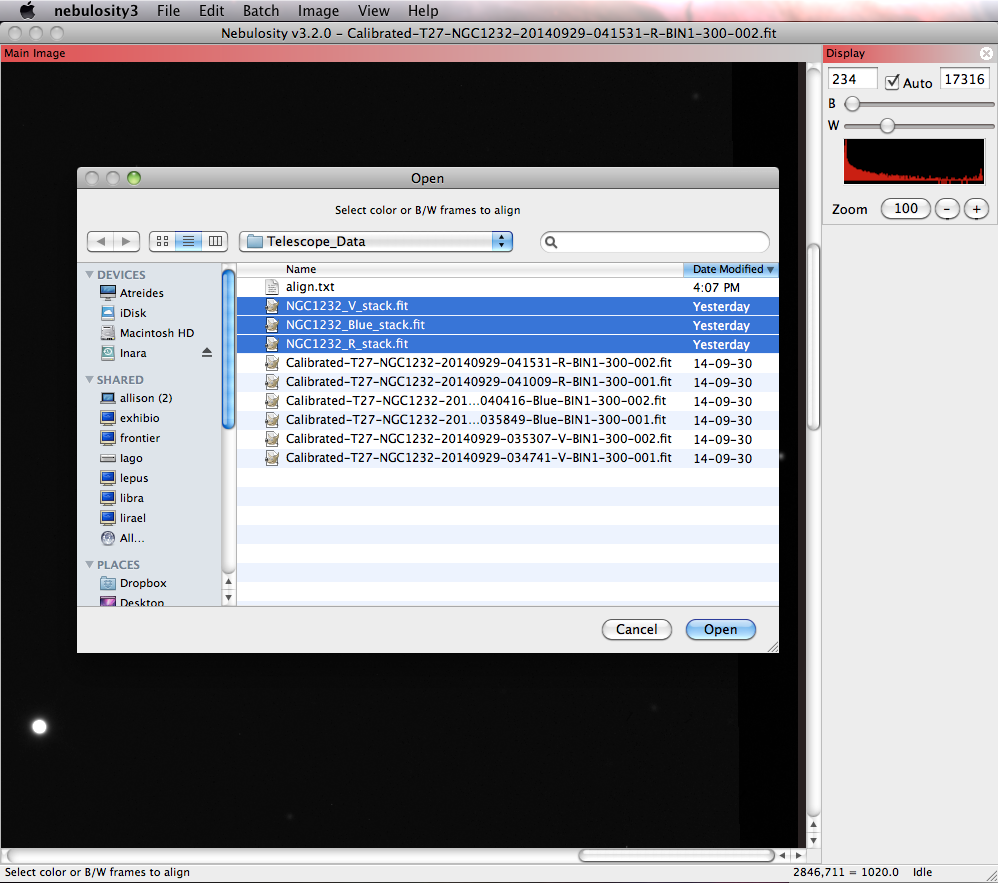
Task: Open the Apple menu
Action: pyautogui.click(x=27, y=11)
